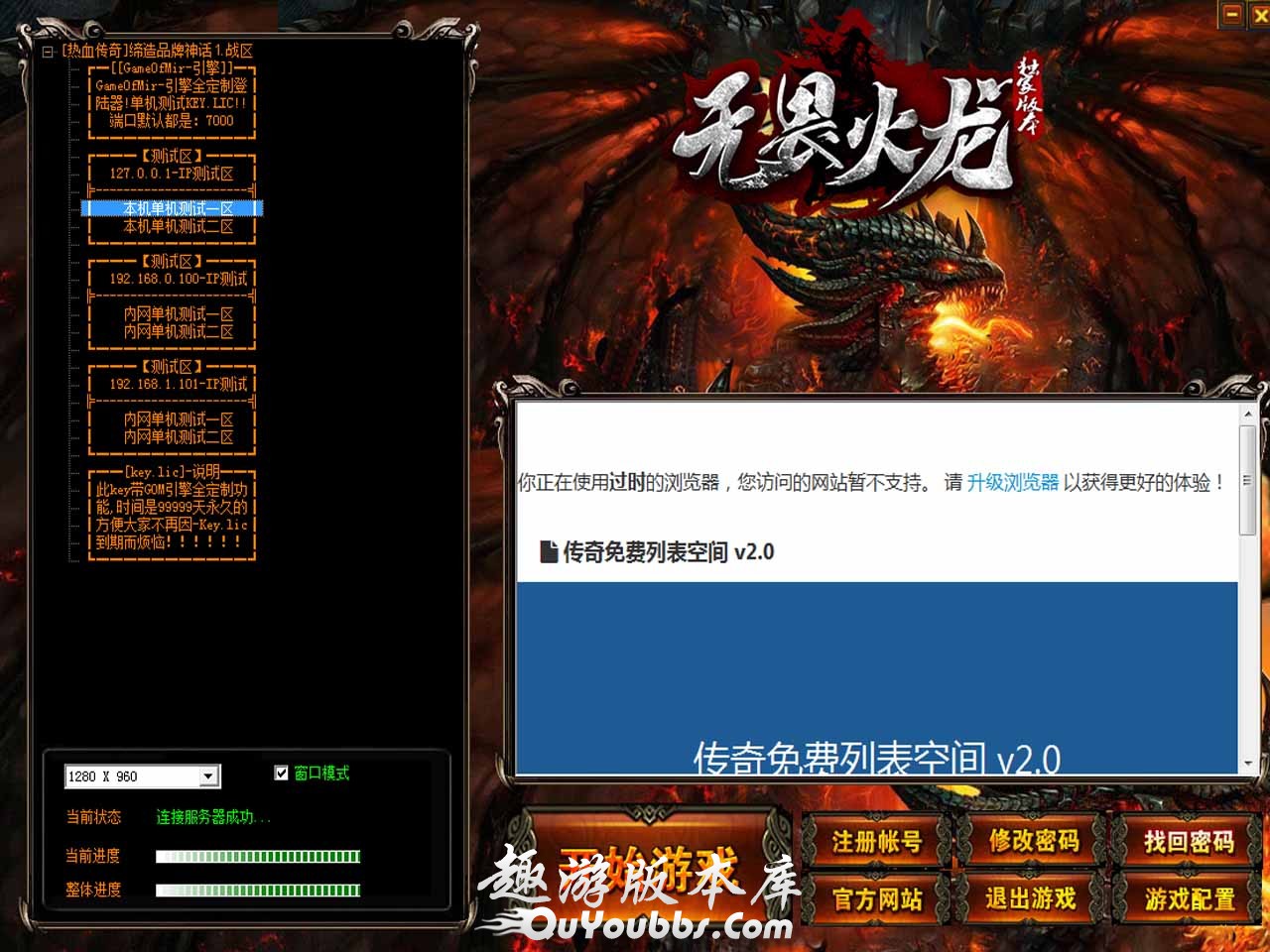This screenshot has height=952, width=1270.
Task: Close the launcher with the X icon
Action: click(1261, 14)
